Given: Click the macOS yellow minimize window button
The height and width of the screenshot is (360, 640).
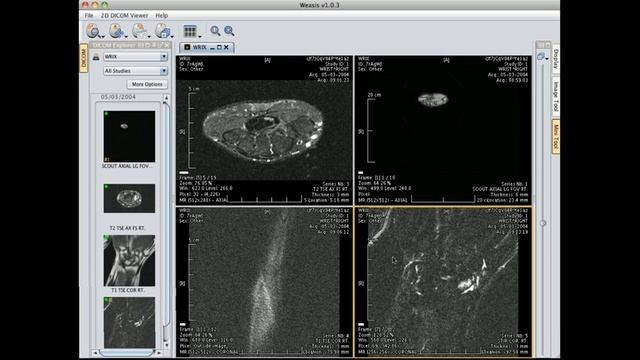Looking at the screenshot, I should coord(95,5).
